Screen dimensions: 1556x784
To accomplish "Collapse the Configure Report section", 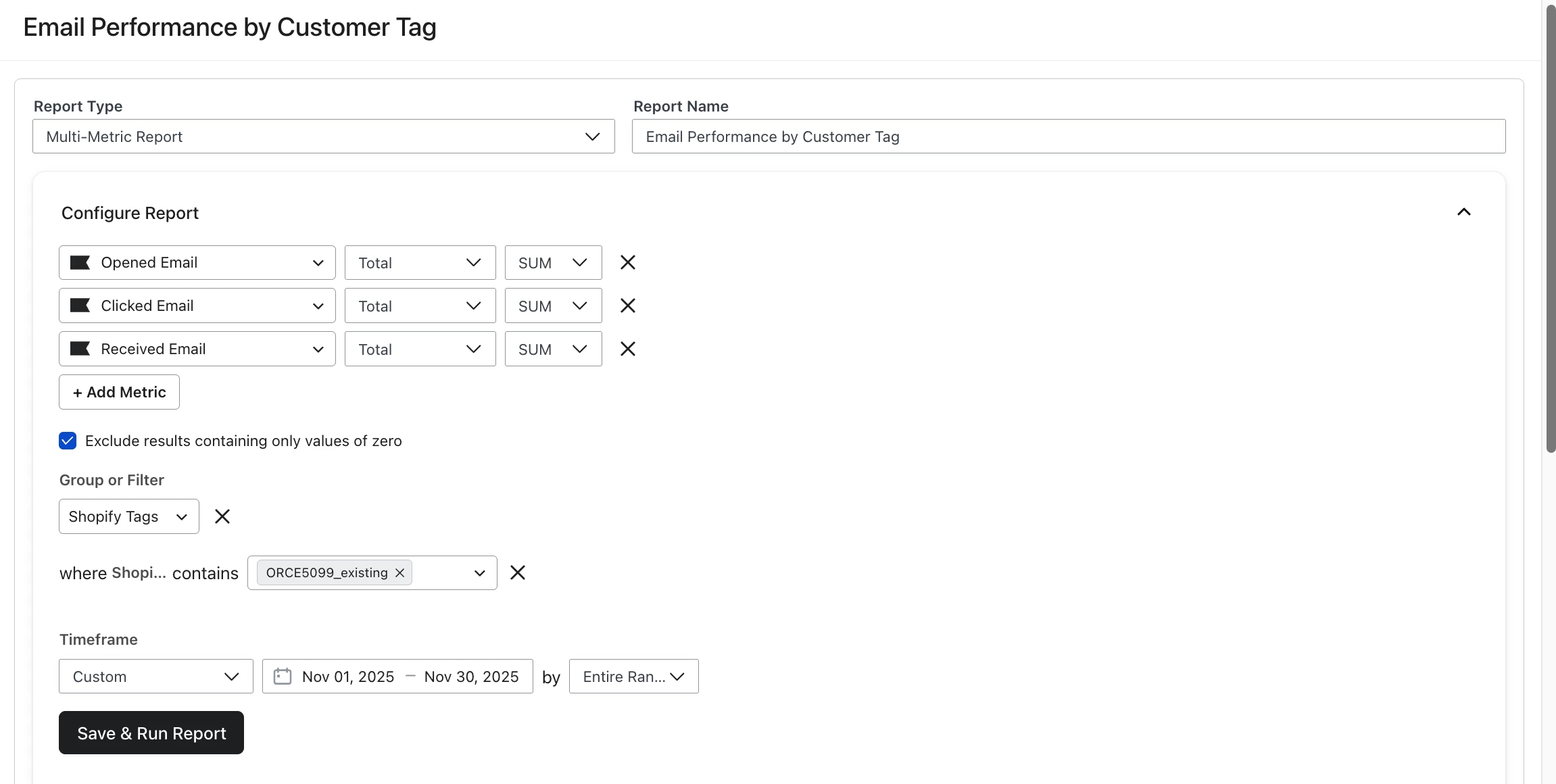I will coord(1463,212).
